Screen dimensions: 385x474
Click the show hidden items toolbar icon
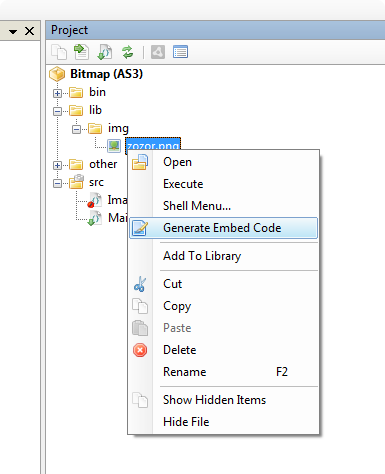(59, 52)
